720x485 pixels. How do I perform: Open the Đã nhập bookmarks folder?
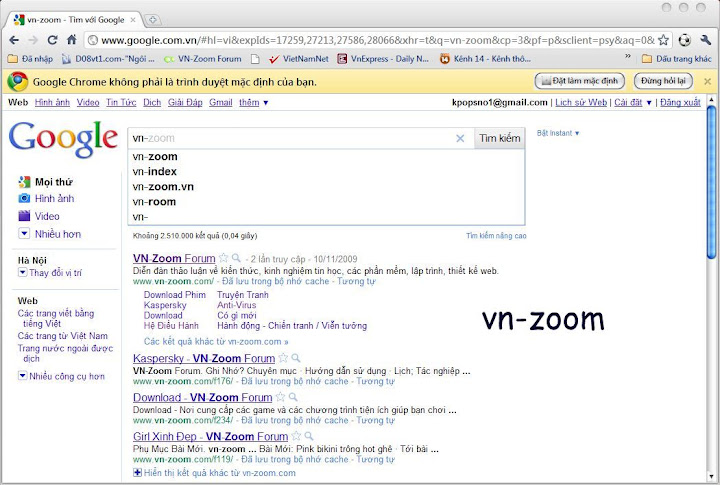click(x=30, y=59)
